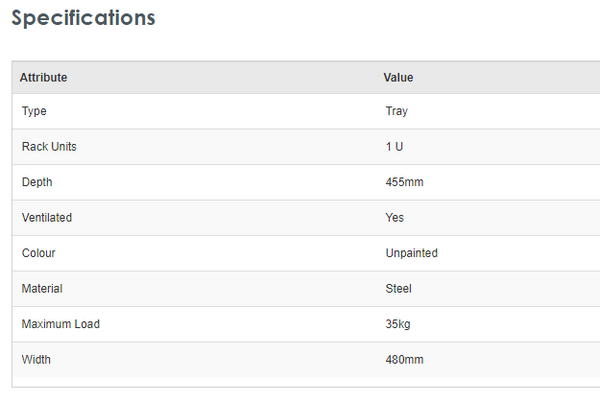
Task: Click the Specifications heading
Action: click(83, 18)
